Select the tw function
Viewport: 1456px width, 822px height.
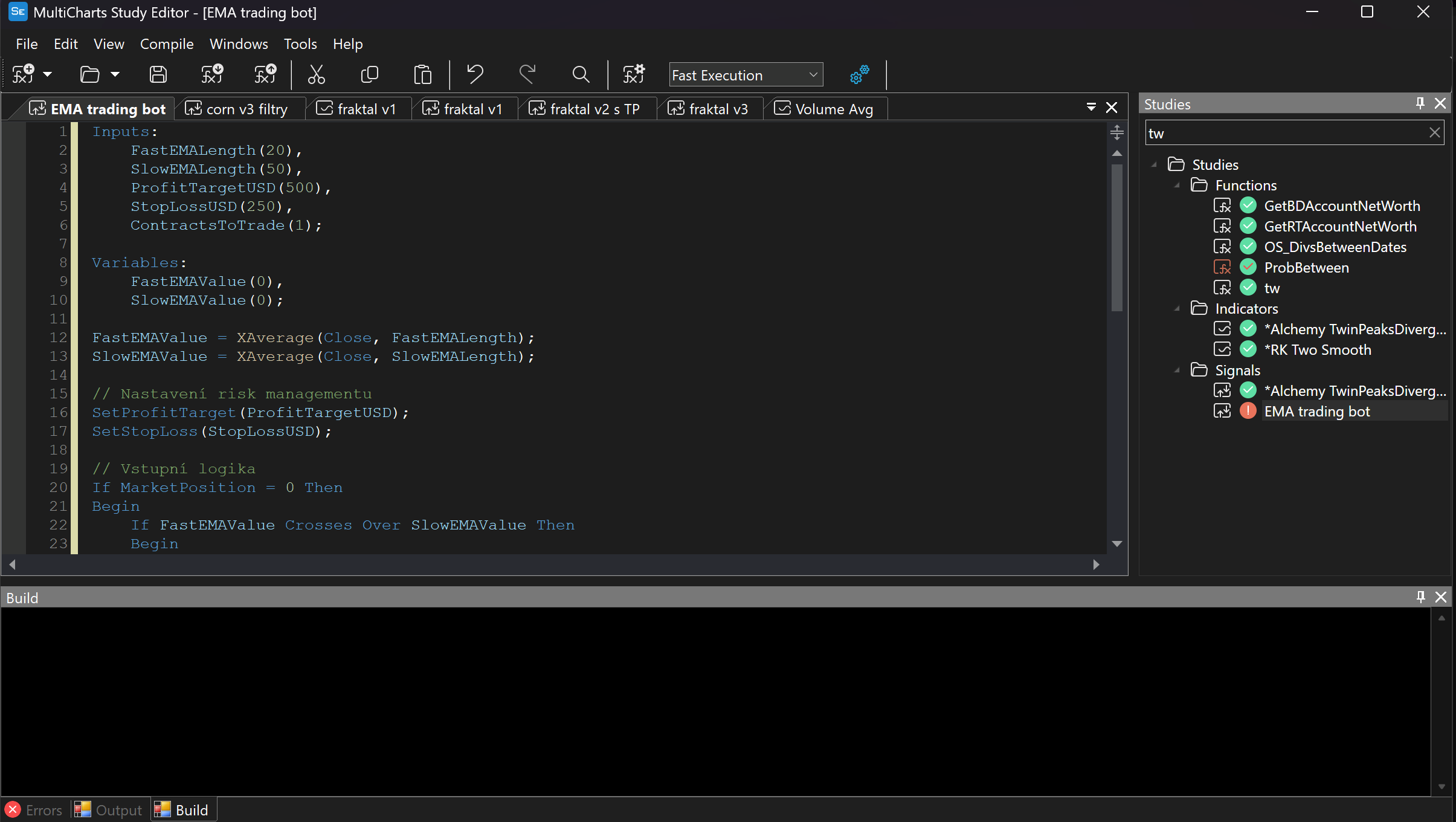tap(1272, 288)
